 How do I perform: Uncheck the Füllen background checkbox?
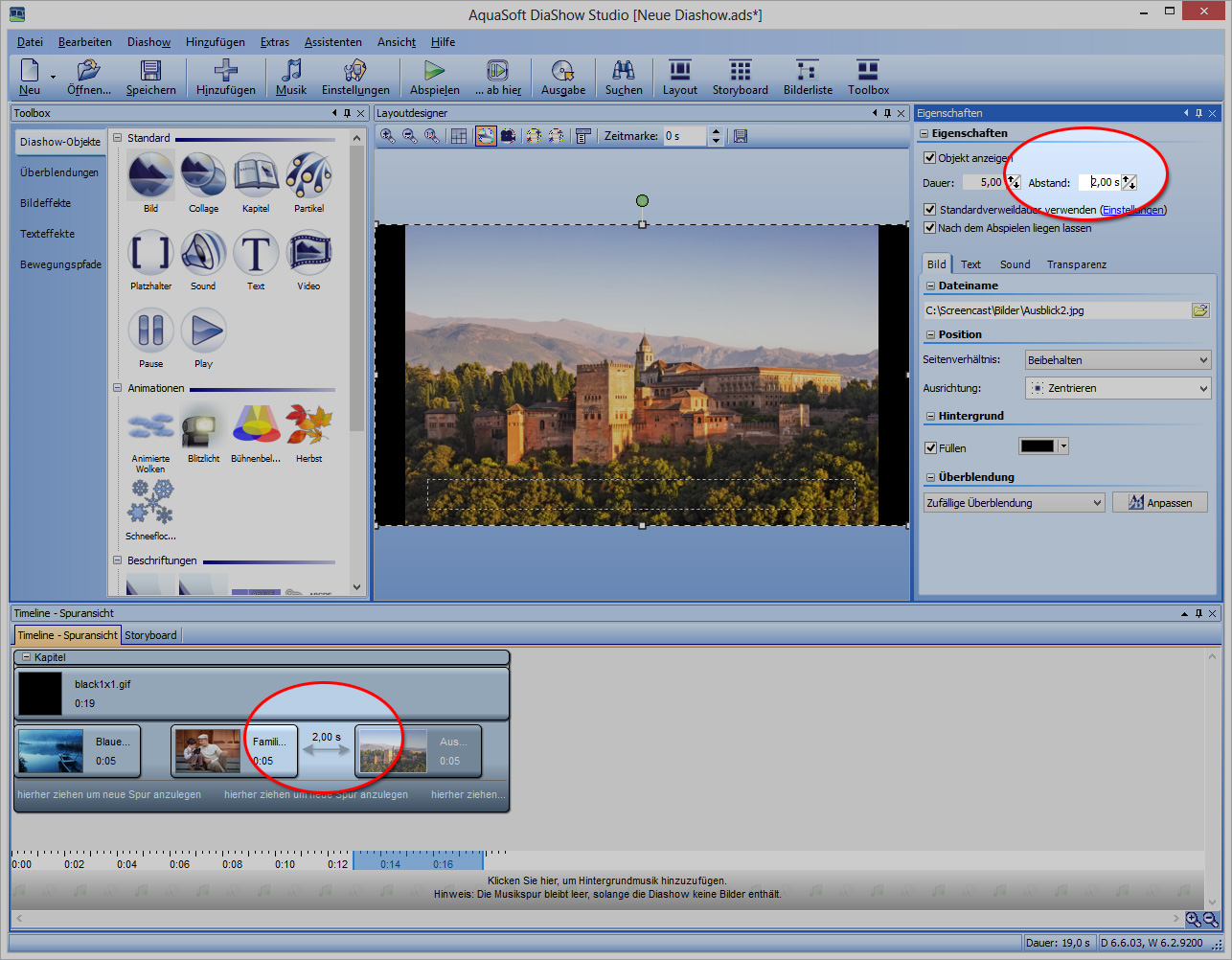tap(930, 447)
